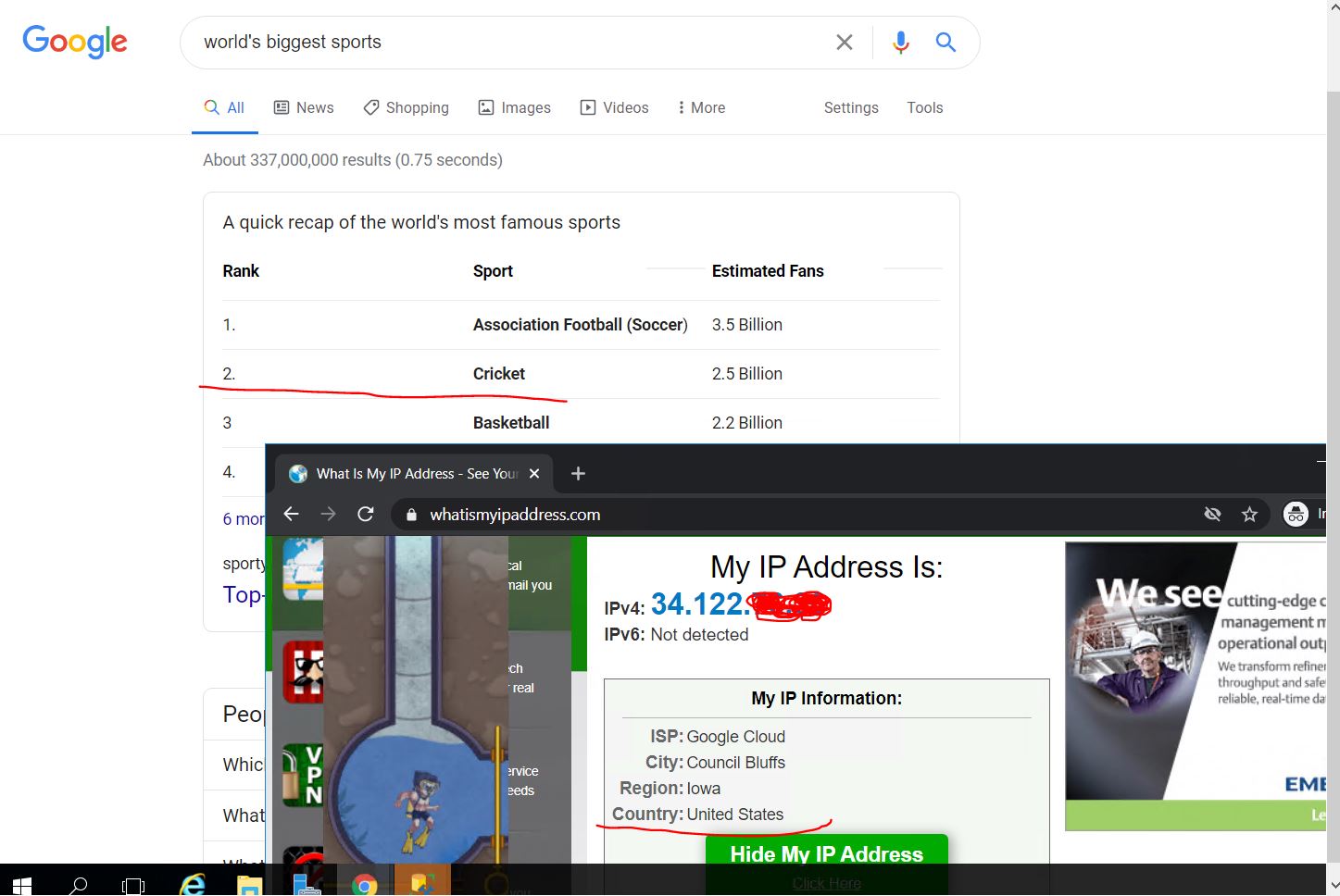Click the 'Estimated Fans' column header
This screenshot has width=1340, height=896.
[768, 271]
